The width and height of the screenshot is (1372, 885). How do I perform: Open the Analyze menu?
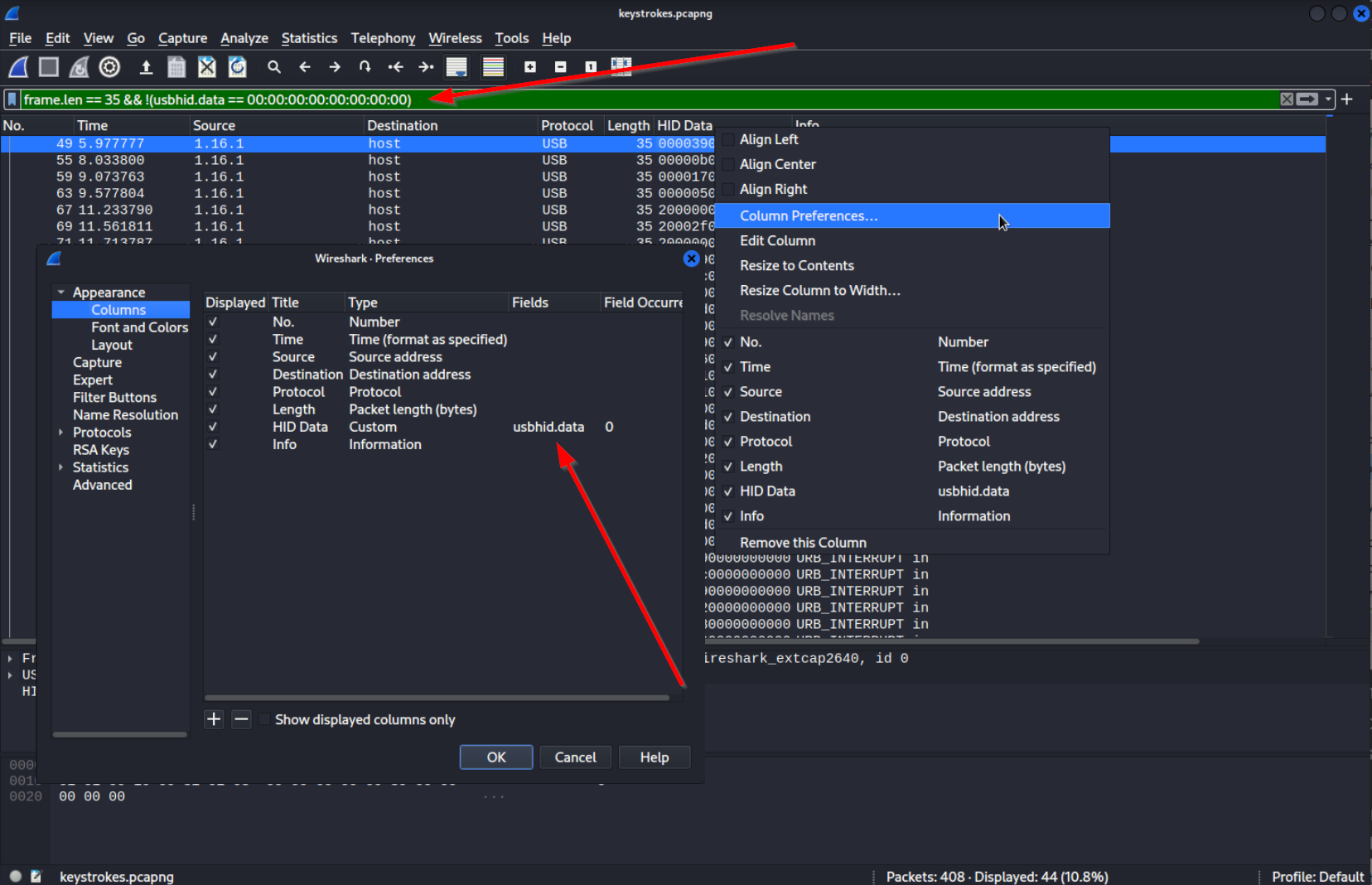[x=244, y=38]
